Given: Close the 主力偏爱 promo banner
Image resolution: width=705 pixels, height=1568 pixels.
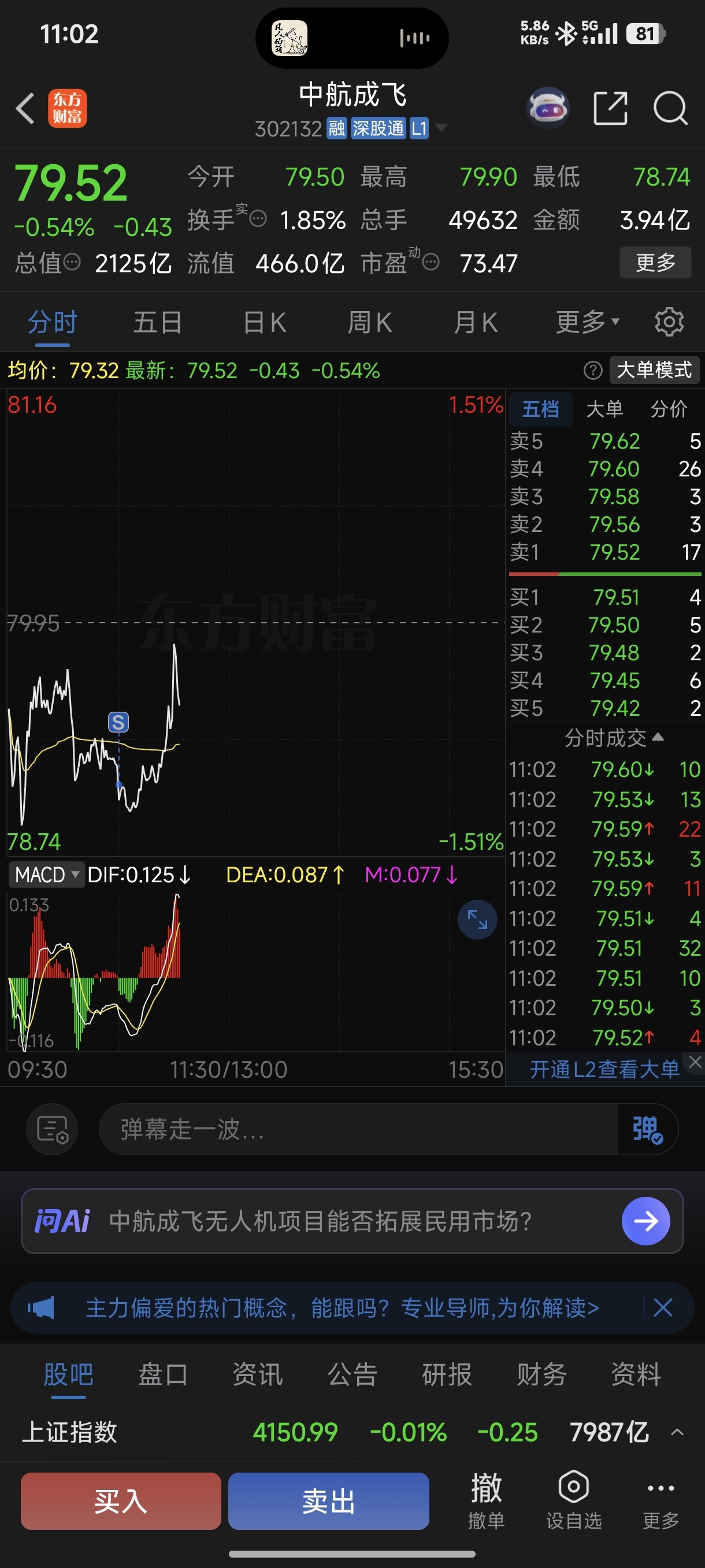Looking at the screenshot, I should coord(662,1307).
